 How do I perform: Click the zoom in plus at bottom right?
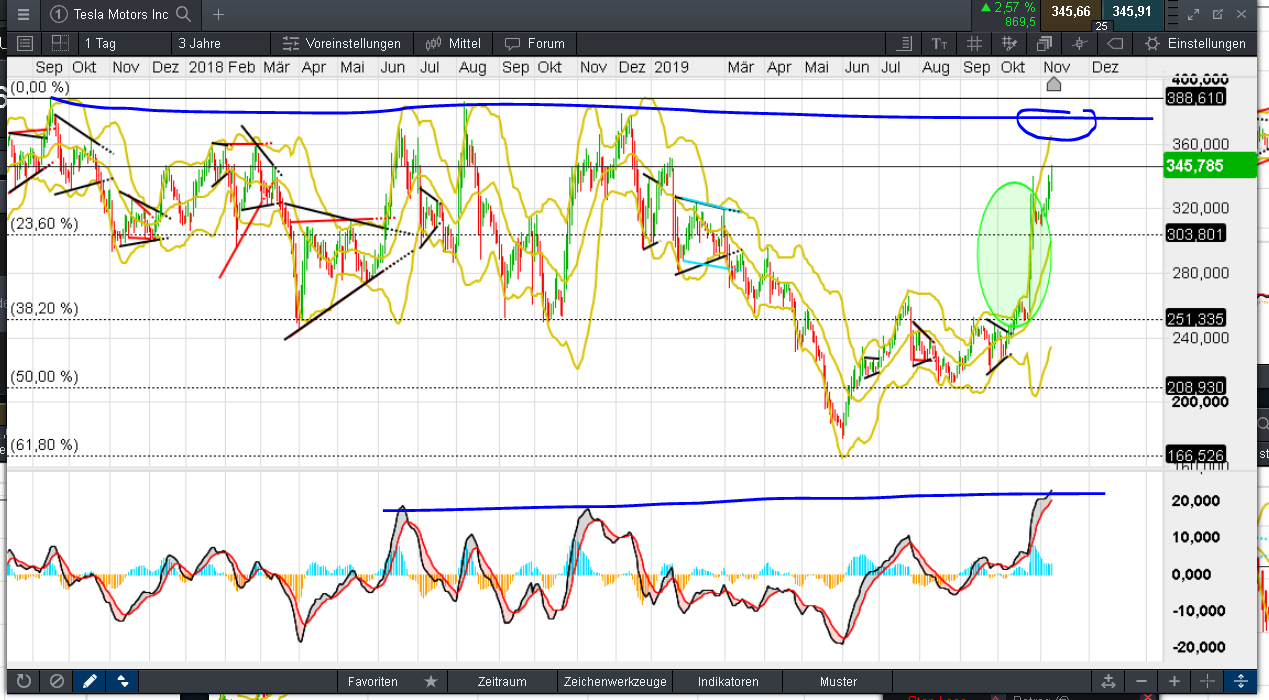1174,681
